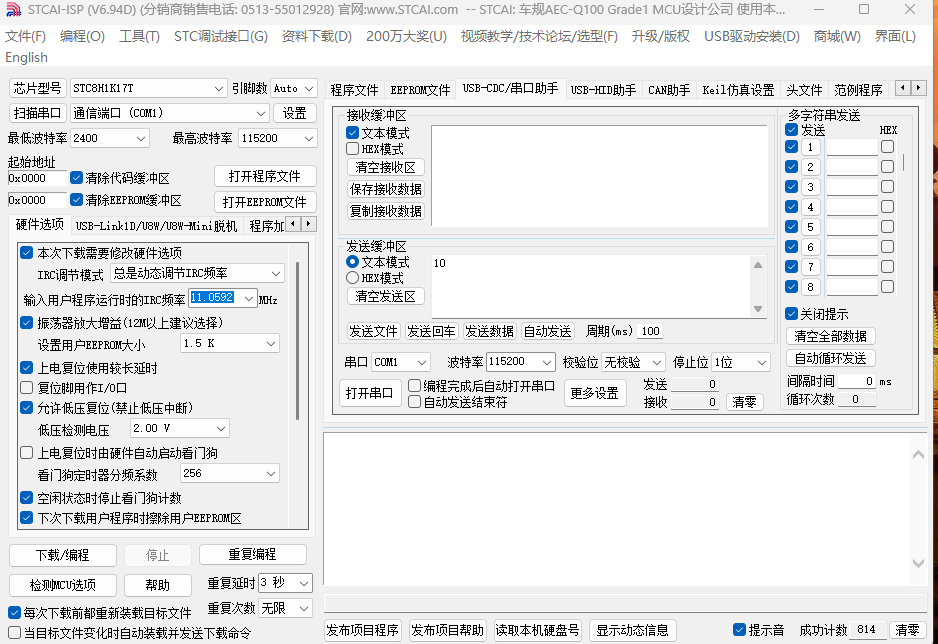The image size is (938, 644).
Task: Click the code start address 0x0000 field
Action: [x=37, y=178]
